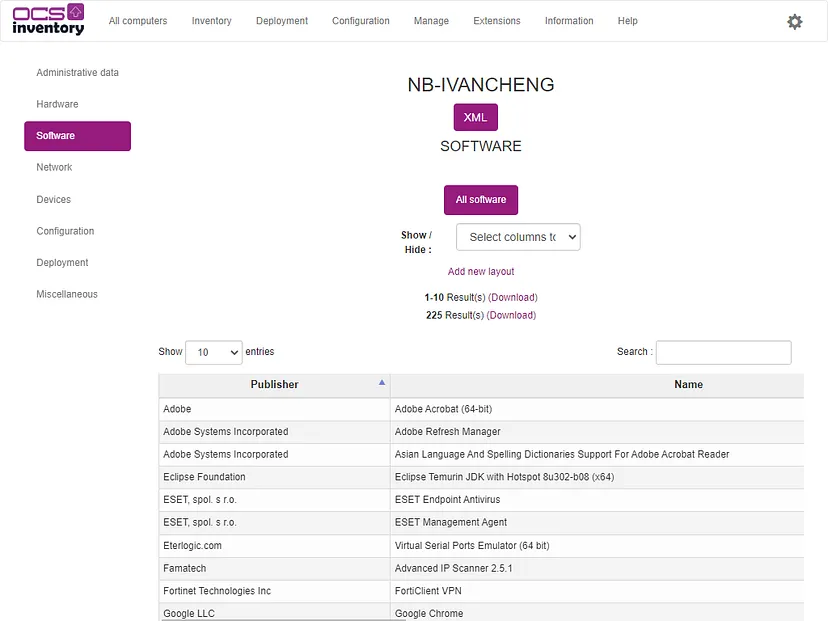The height and width of the screenshot is (621, 828).
Task: Click the Publisher column header
Action: pos(274,384)
